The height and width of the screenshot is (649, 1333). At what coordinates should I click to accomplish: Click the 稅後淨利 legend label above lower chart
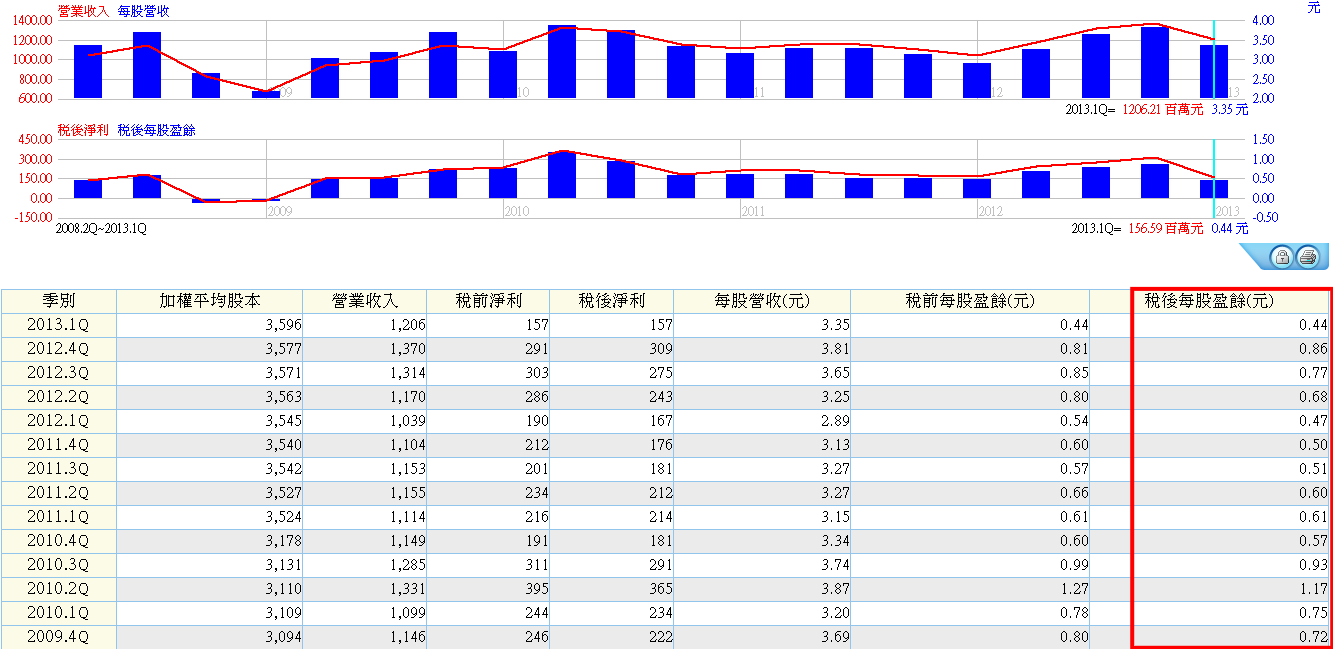(83, 130)
